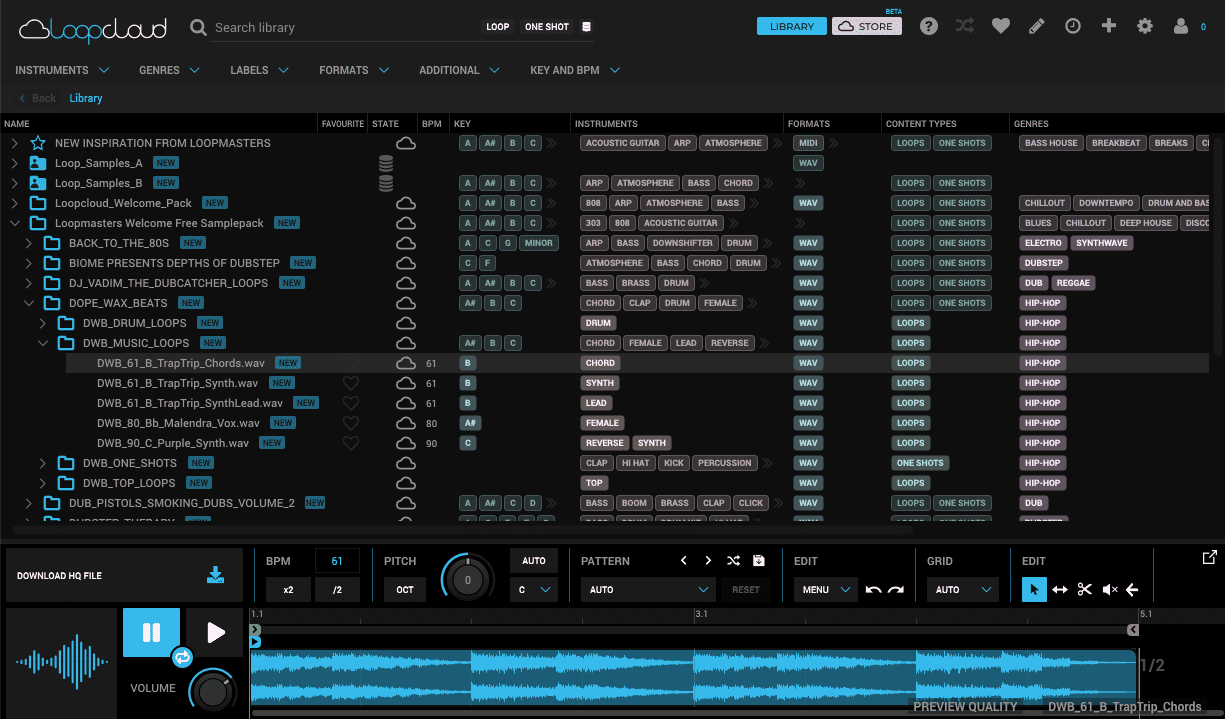Select the pointer tool in EDIT
The height and width of the screenshot is (719, 1225).
[x=1034, y=589]
